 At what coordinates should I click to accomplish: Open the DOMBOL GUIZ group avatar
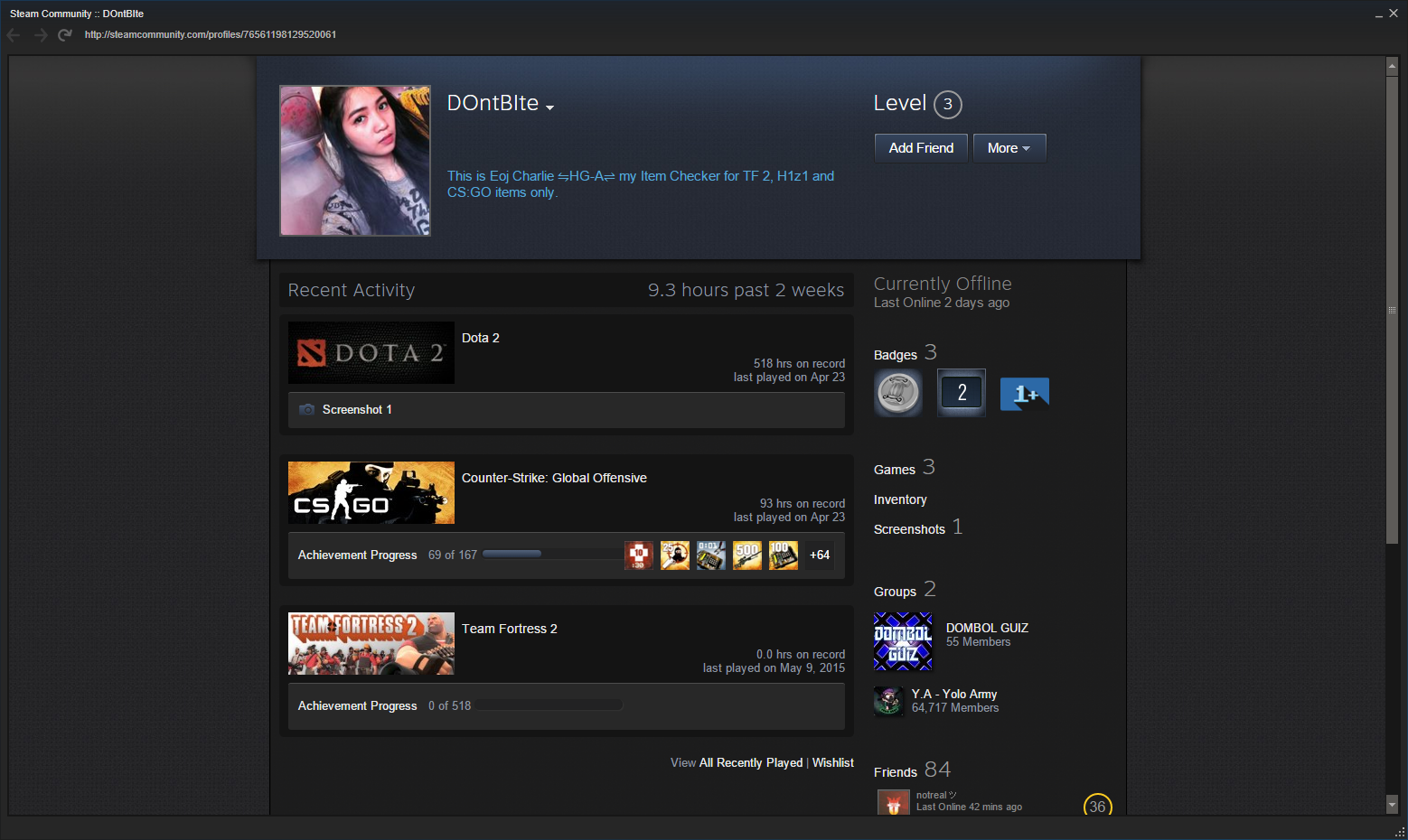pyautogui.click(x=903, y=641)
